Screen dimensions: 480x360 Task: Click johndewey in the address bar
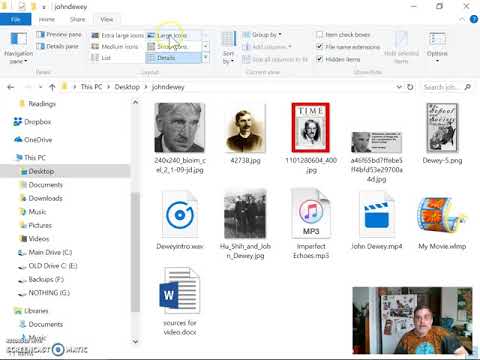[x=168, y=87]
